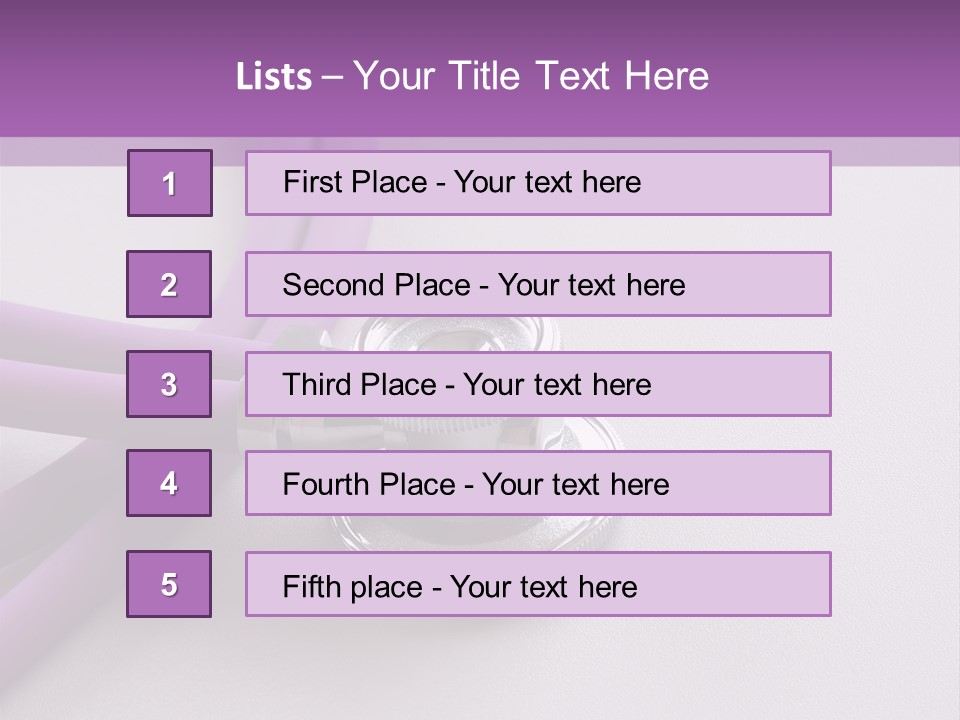Pick the number 5 square
This screenshot has height=720, width=960.
click(x=169, y=584)
